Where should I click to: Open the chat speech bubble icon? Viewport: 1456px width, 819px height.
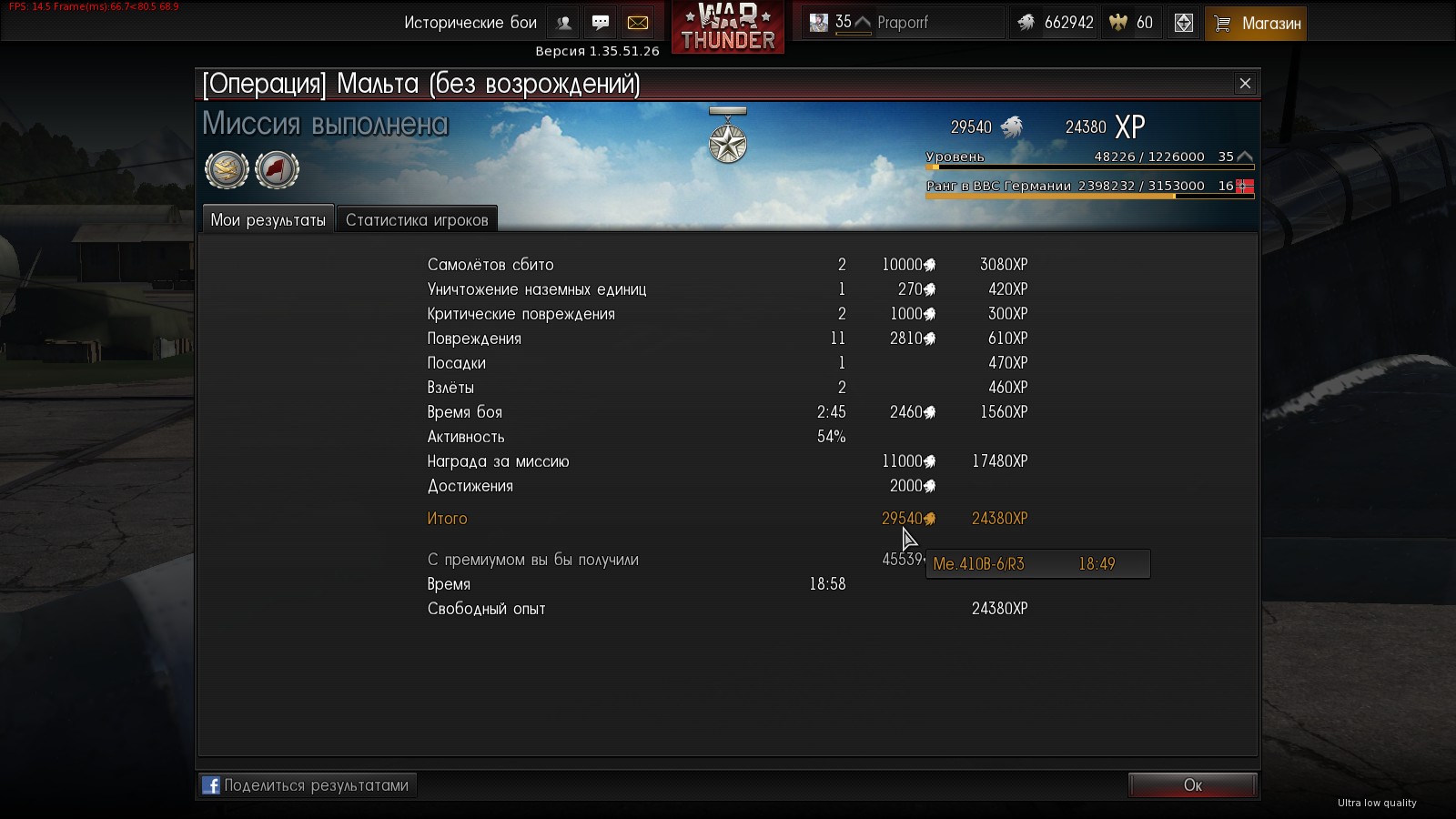[x=601, y=23]
